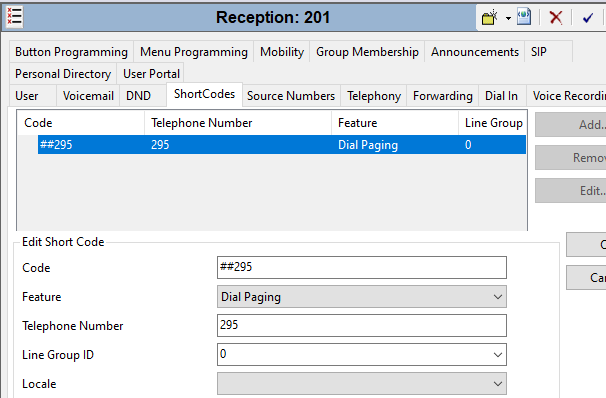Click the Telephone Number input field
The image size is (606, 398).
coord(362,325)
